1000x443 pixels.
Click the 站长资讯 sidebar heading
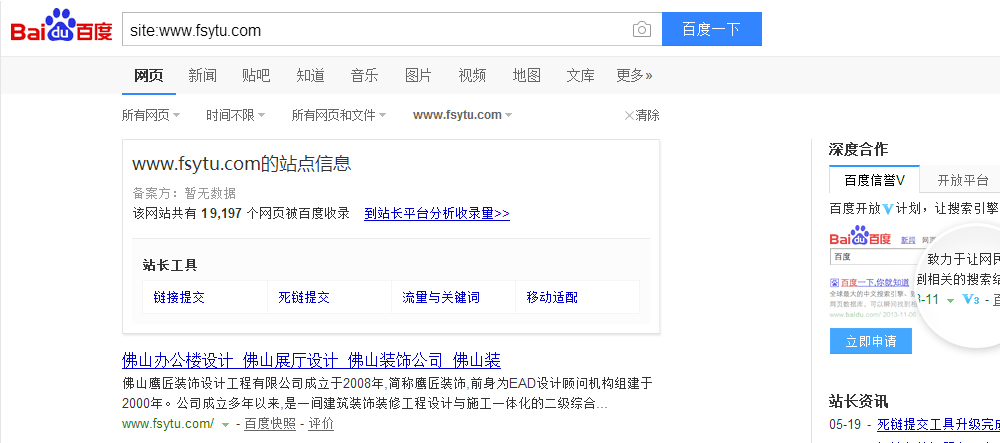click(858, 402)
